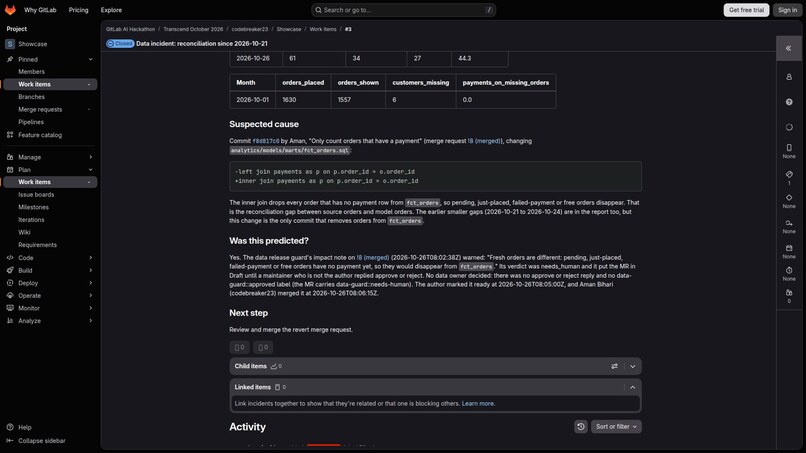Expand the Analyze section chevron

pos(90,321)
